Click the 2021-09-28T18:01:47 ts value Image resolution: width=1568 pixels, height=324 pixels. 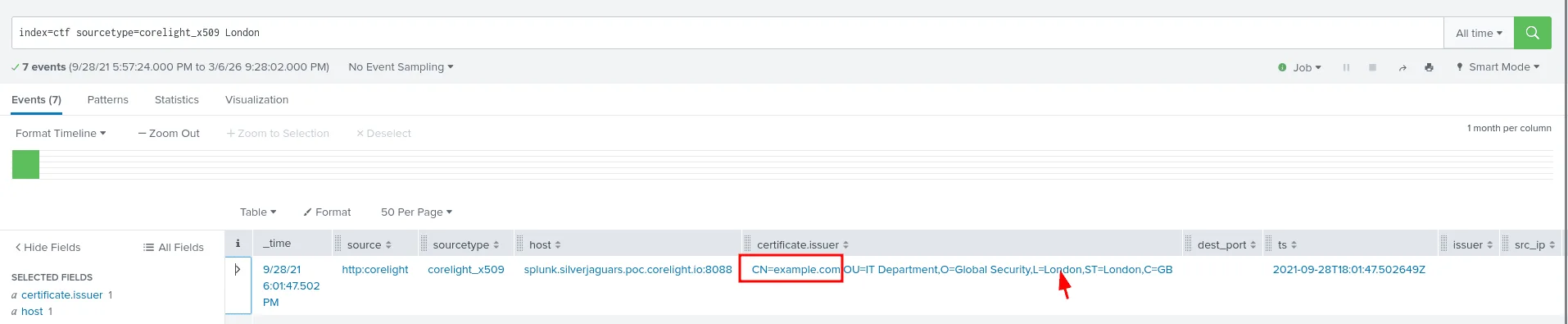coord(1348,269)
